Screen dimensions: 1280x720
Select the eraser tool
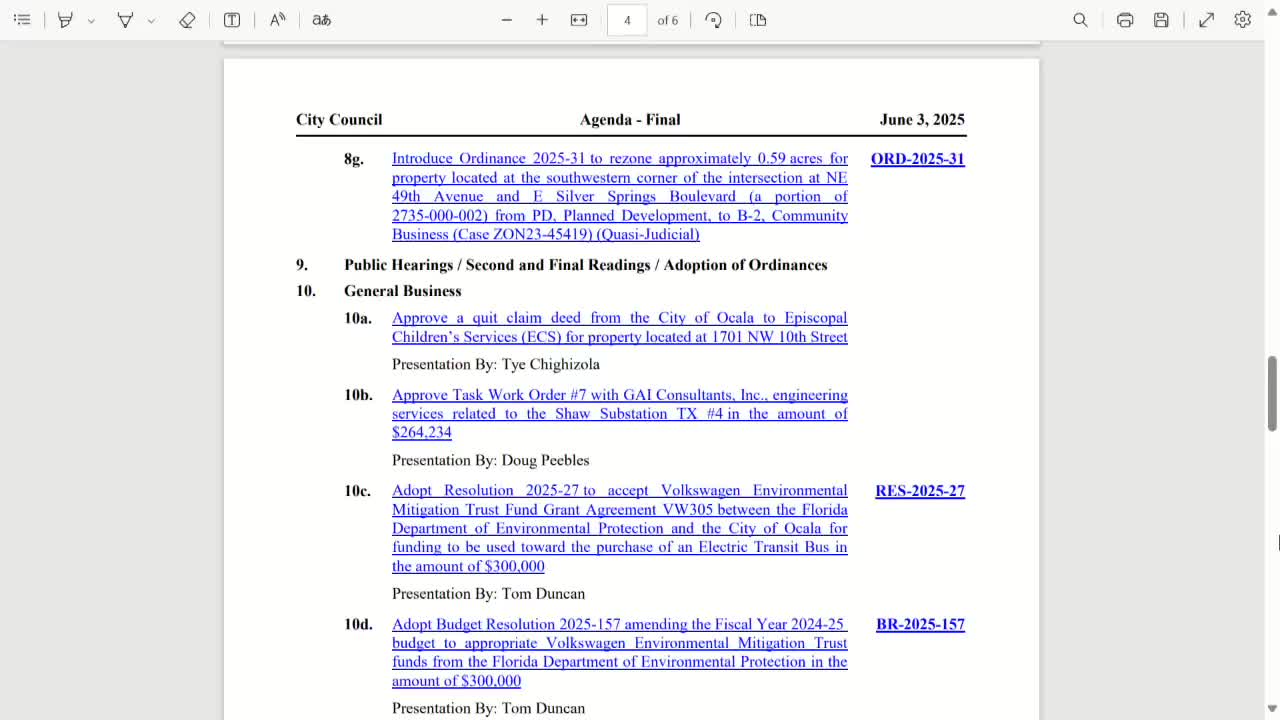coord(187,20)
